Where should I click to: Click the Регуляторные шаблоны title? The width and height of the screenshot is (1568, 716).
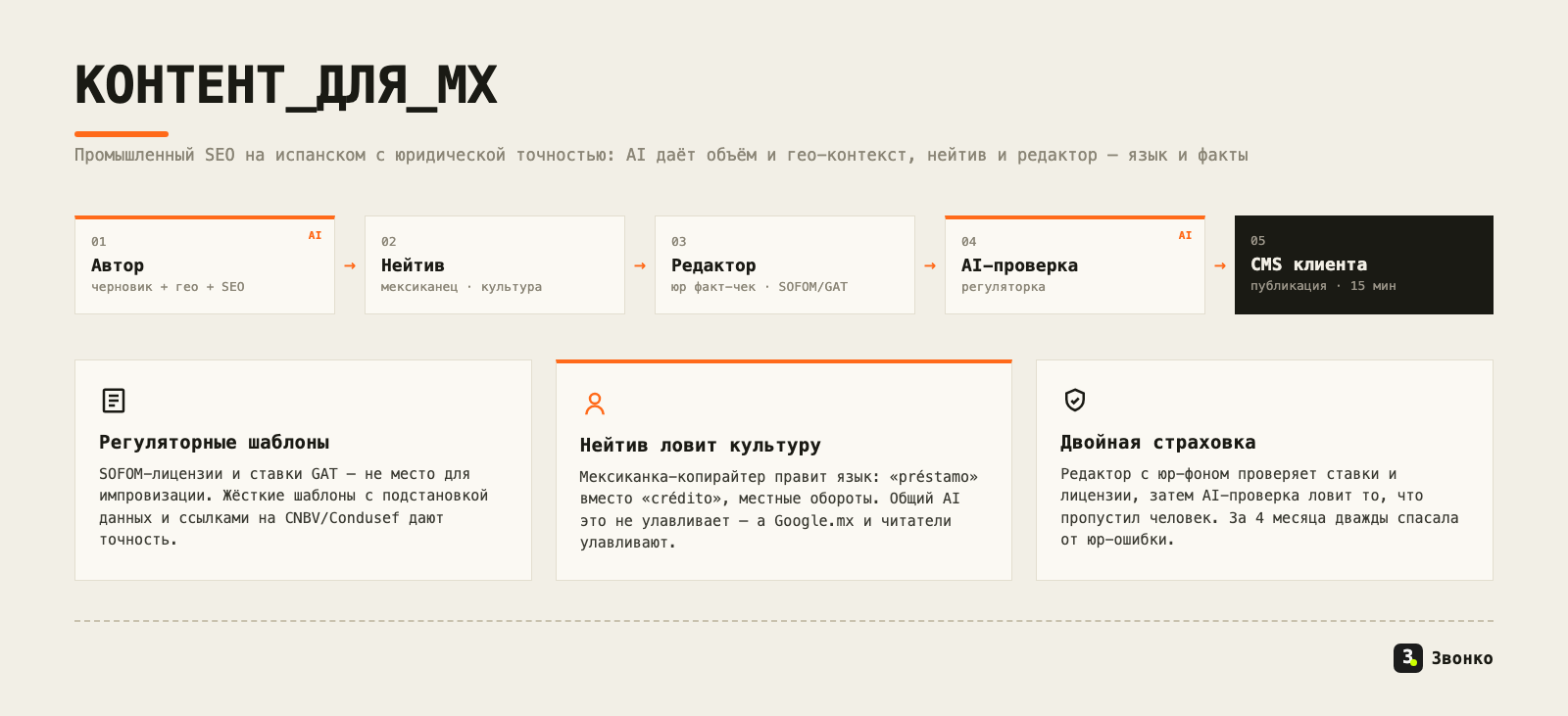click(x=215, y=442)
